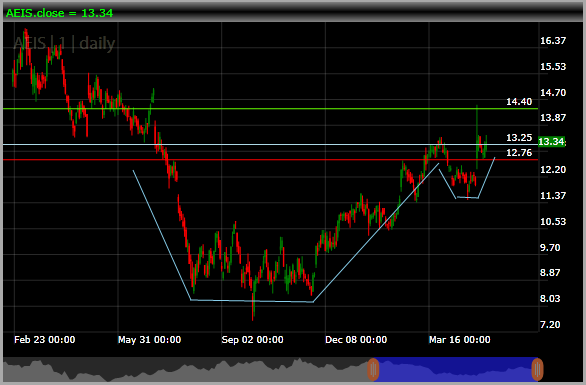Click the gray unselected navigator area
The height and width of the screenshot is (385, 586).
185,369
